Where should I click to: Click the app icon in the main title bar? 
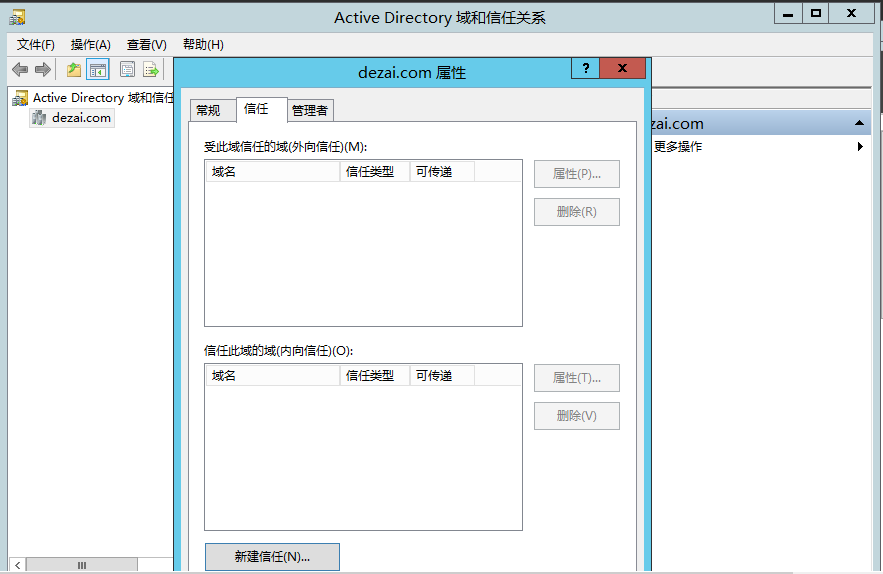17,17
